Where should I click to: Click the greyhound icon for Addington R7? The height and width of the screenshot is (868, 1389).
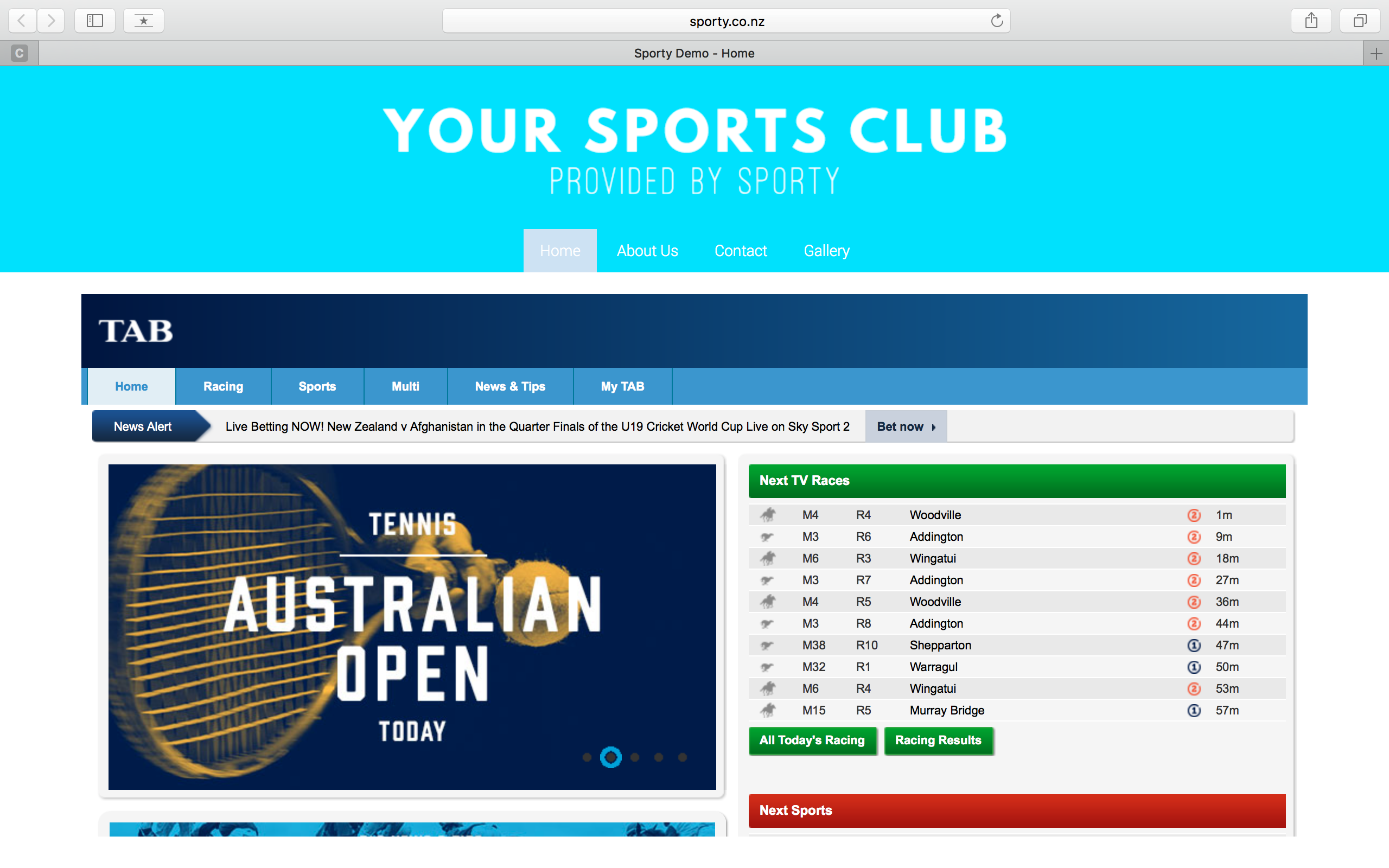[x=767, y=580]
